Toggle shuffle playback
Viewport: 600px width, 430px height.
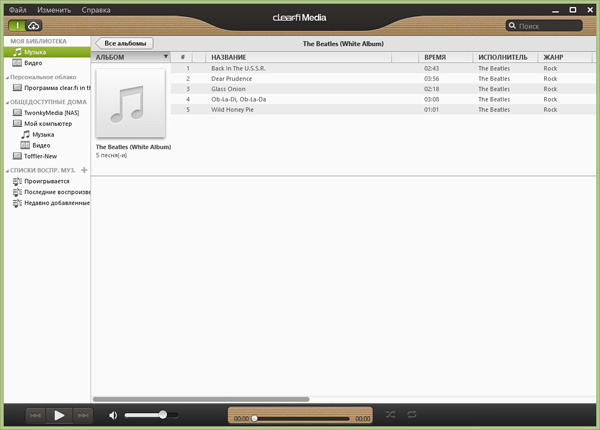(x=390, y=415)
